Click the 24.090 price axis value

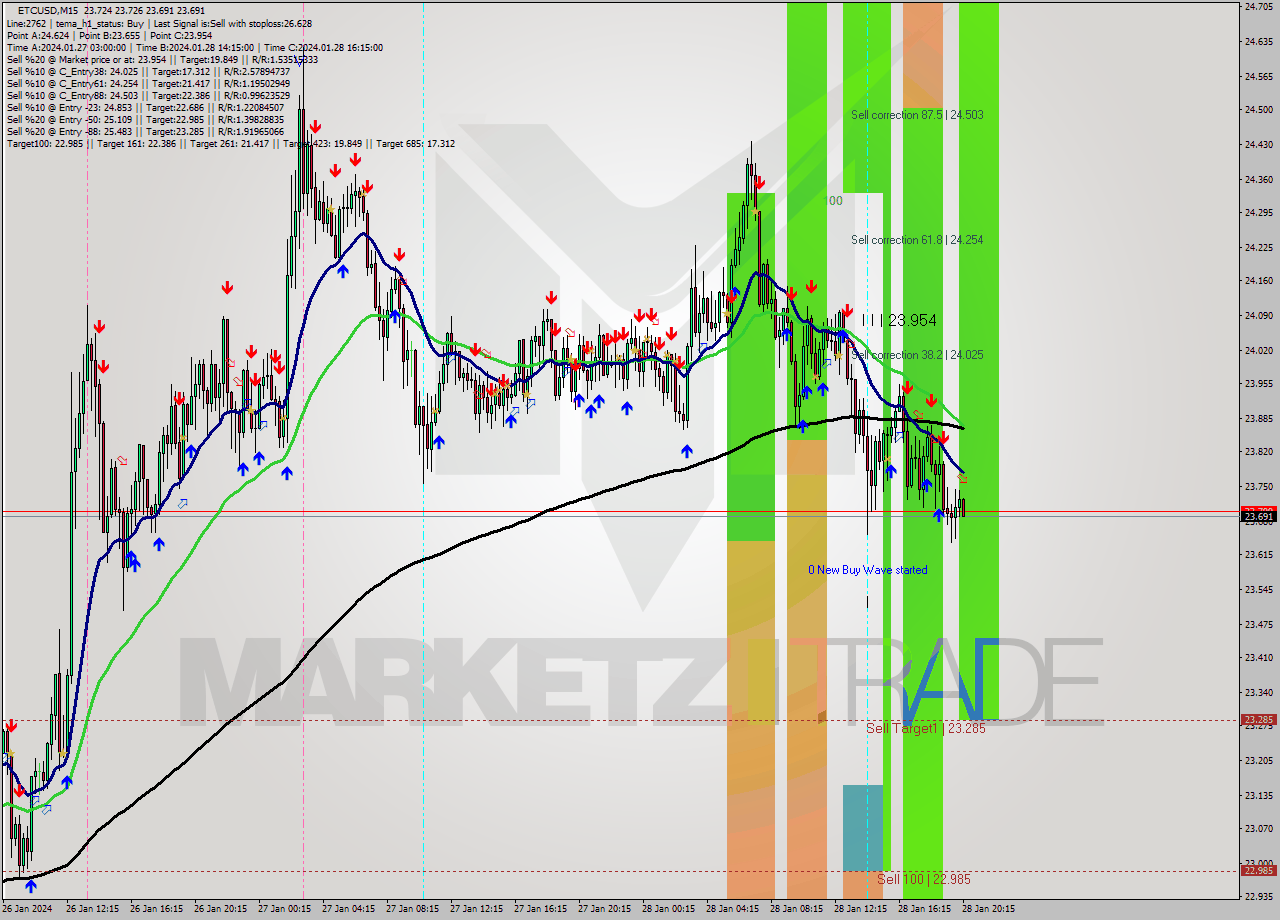coord(1258,315)
